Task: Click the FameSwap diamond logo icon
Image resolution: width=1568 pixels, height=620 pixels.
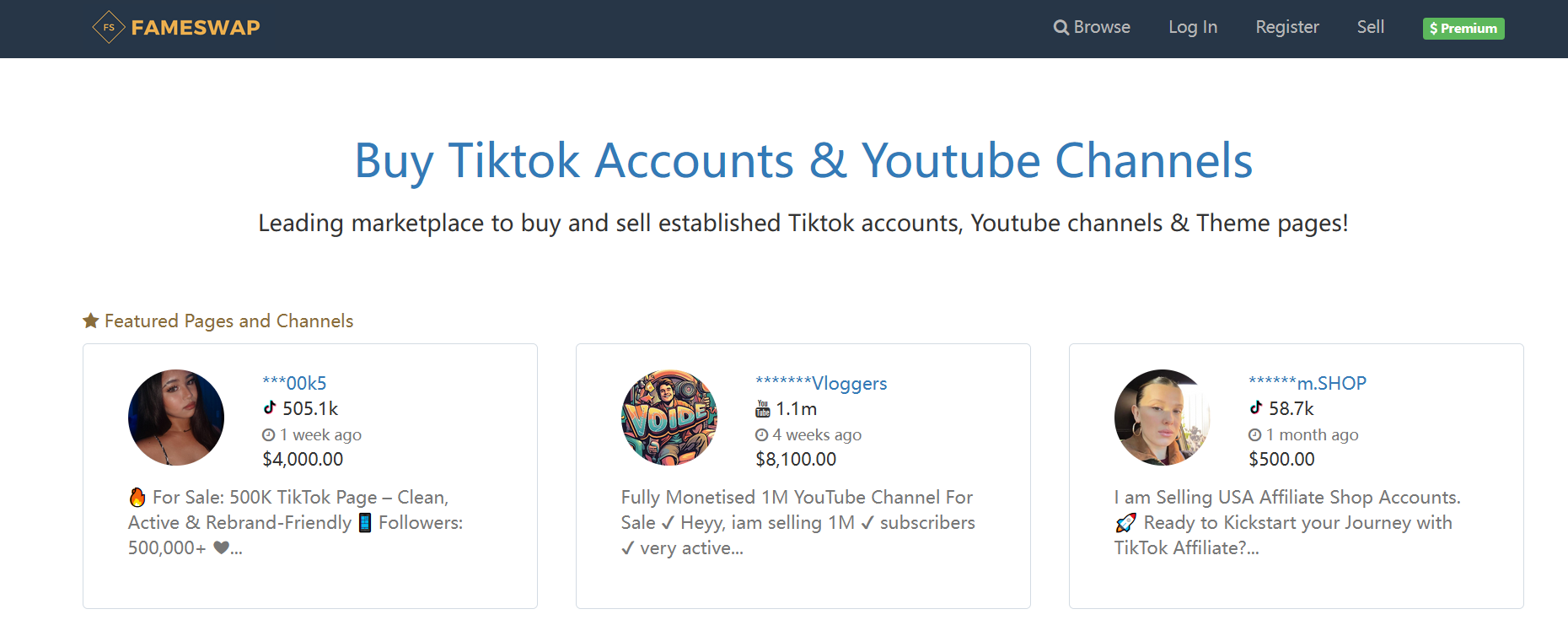Action: (x=109, y=27)
